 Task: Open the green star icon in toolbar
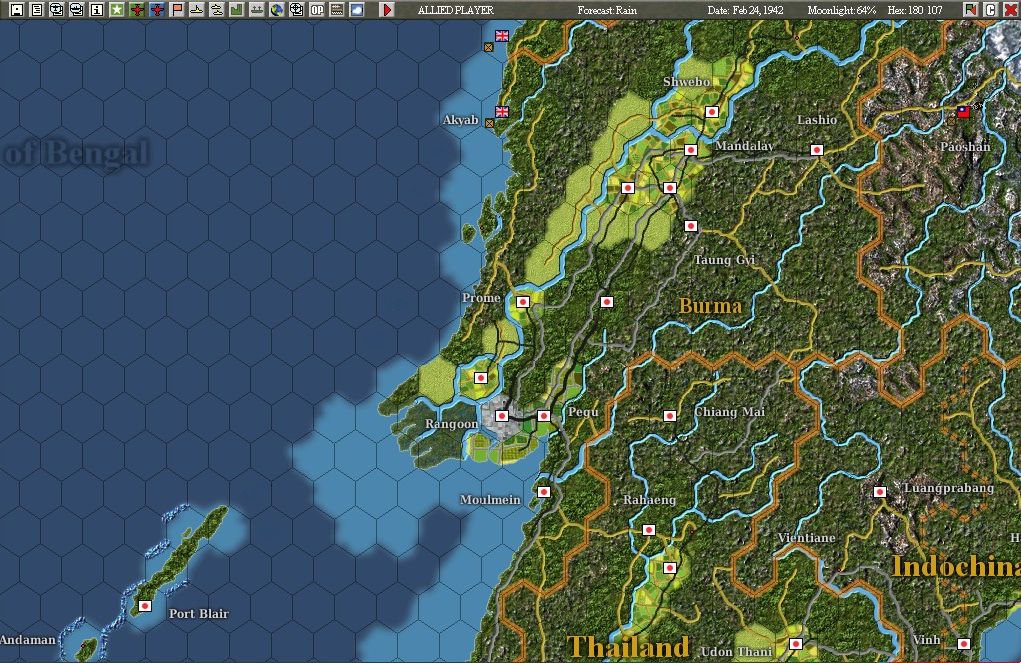tap(117, 10)
